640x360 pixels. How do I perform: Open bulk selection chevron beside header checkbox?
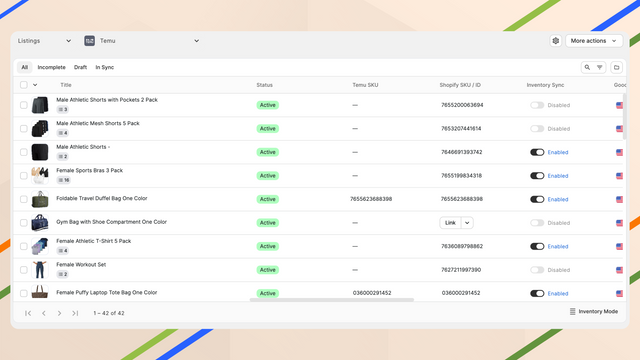click(35, 85)
